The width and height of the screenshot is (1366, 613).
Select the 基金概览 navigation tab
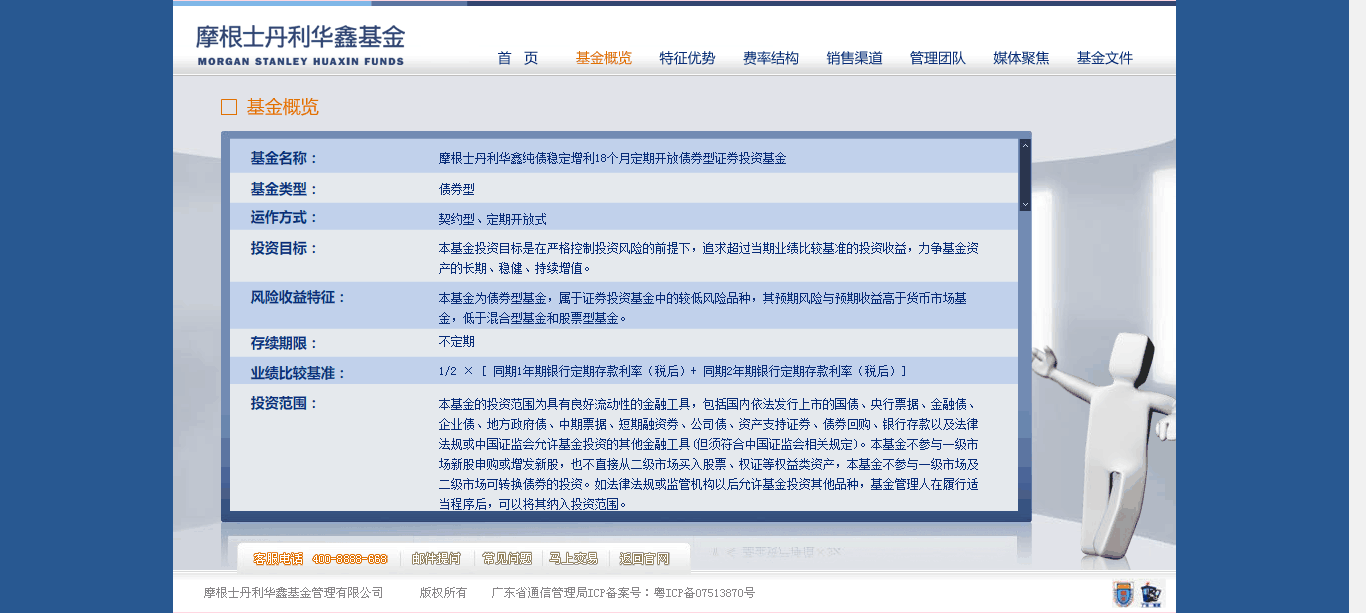pos(602,58)
